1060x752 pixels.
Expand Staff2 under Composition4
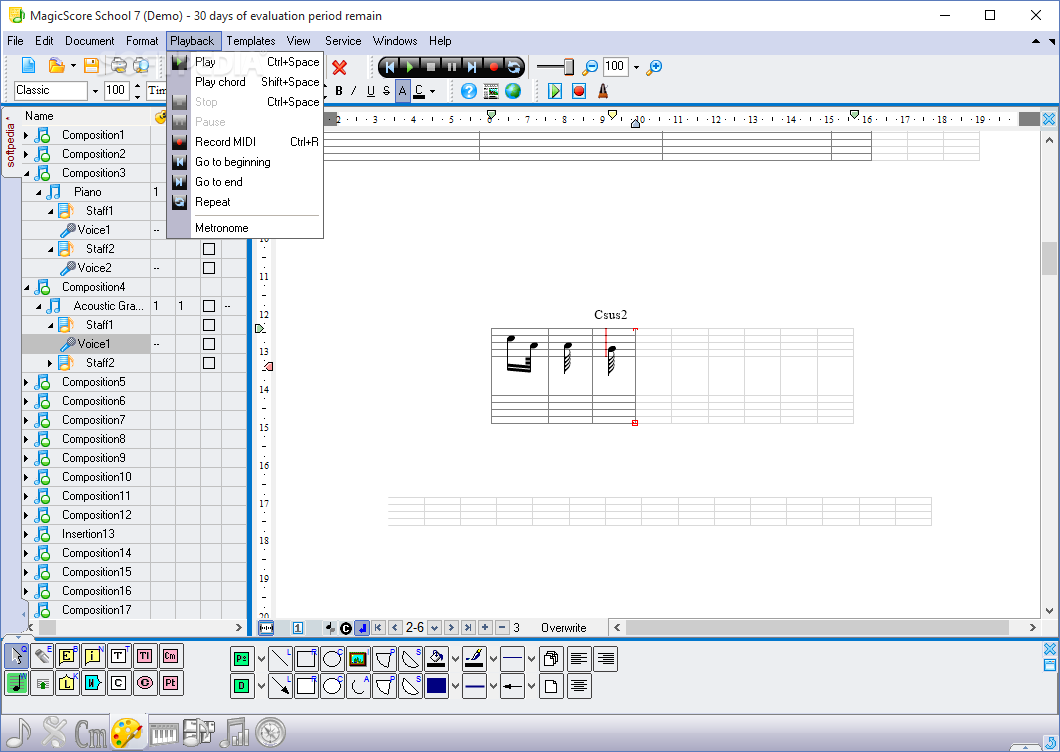[x=50, y=363]
